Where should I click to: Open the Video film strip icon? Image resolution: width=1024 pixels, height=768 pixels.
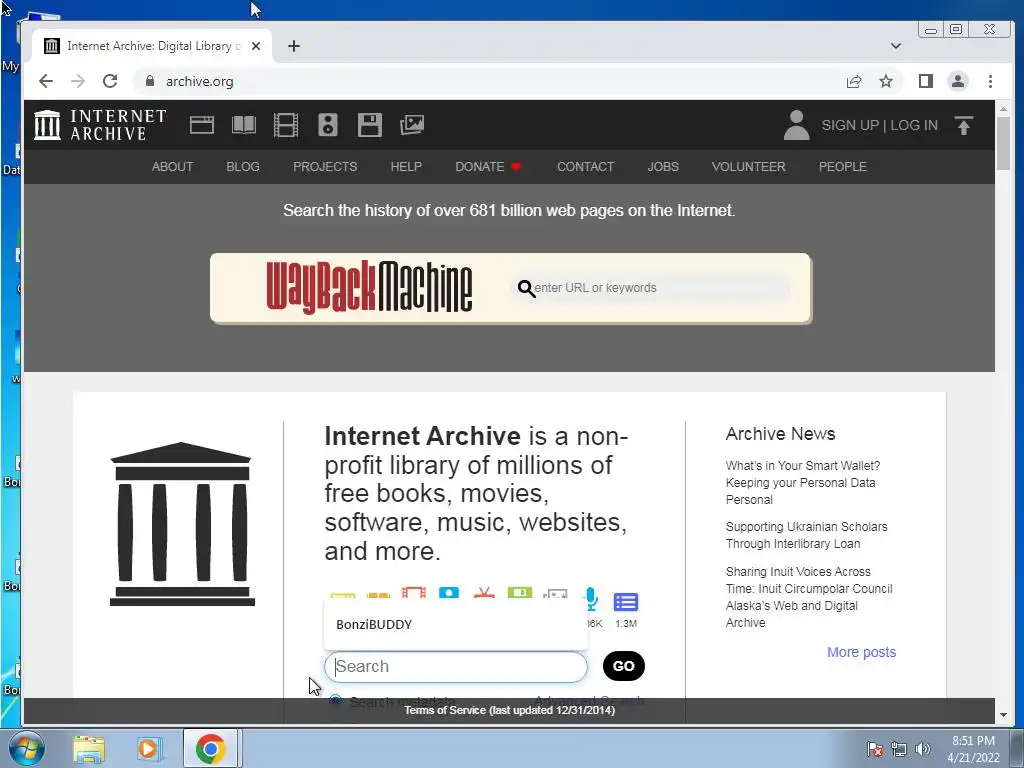(x=285, y=125)
